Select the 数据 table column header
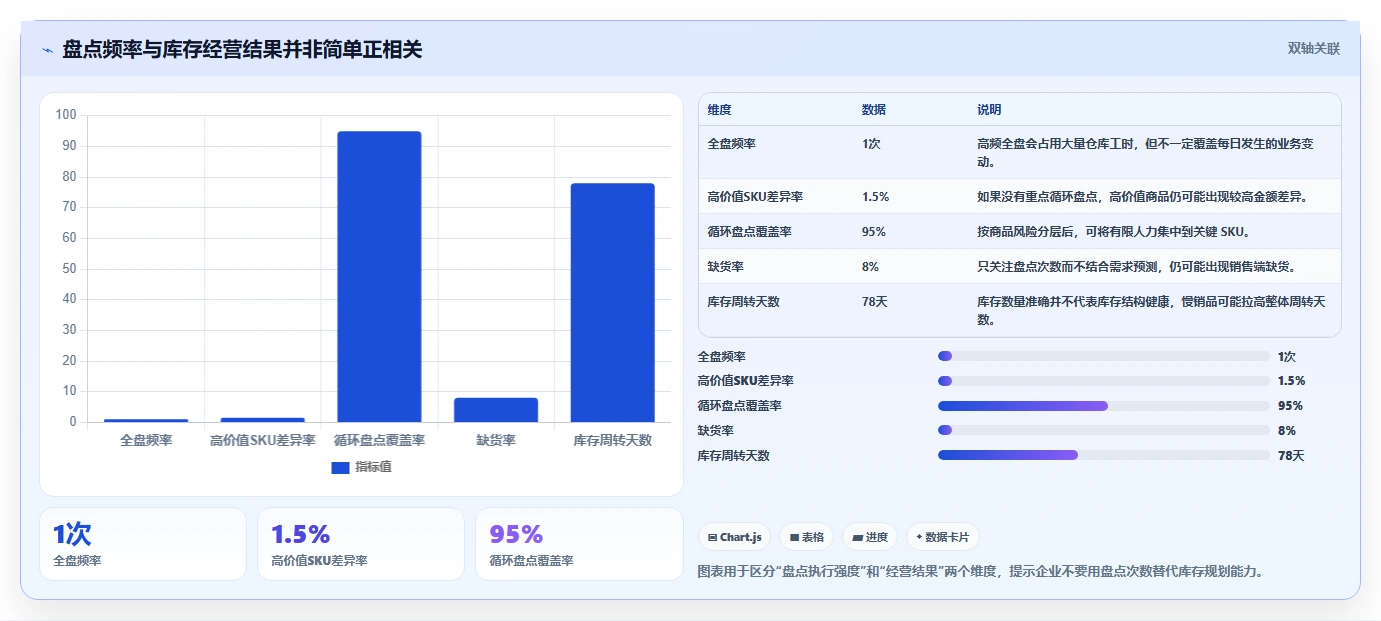This screenshot has height=621, width=1381. click(x=873, y=110)
